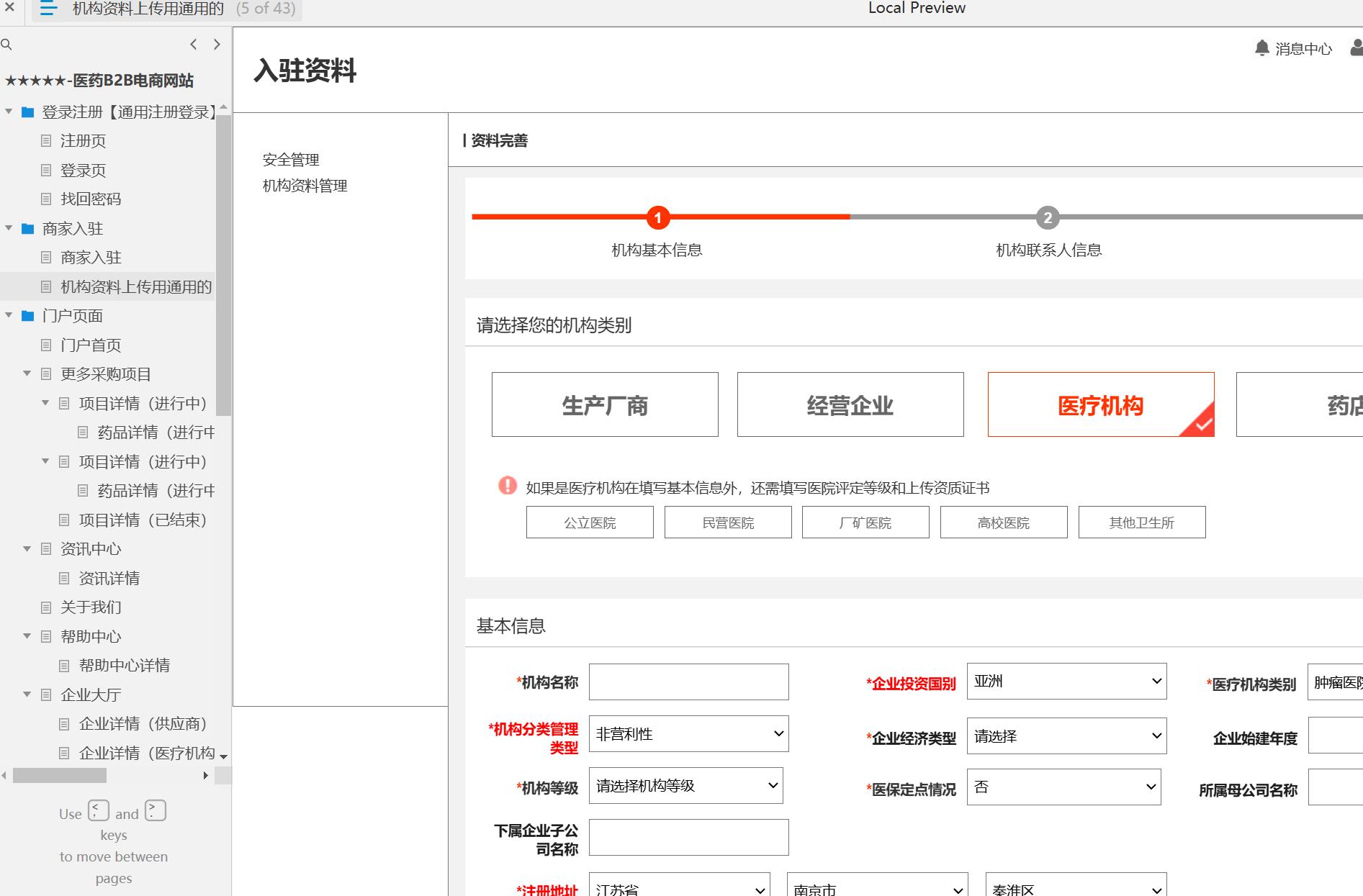Click the page icon beside 找回密码
The width and height of the screenshot is (1363, 896).
coord(46,199)
